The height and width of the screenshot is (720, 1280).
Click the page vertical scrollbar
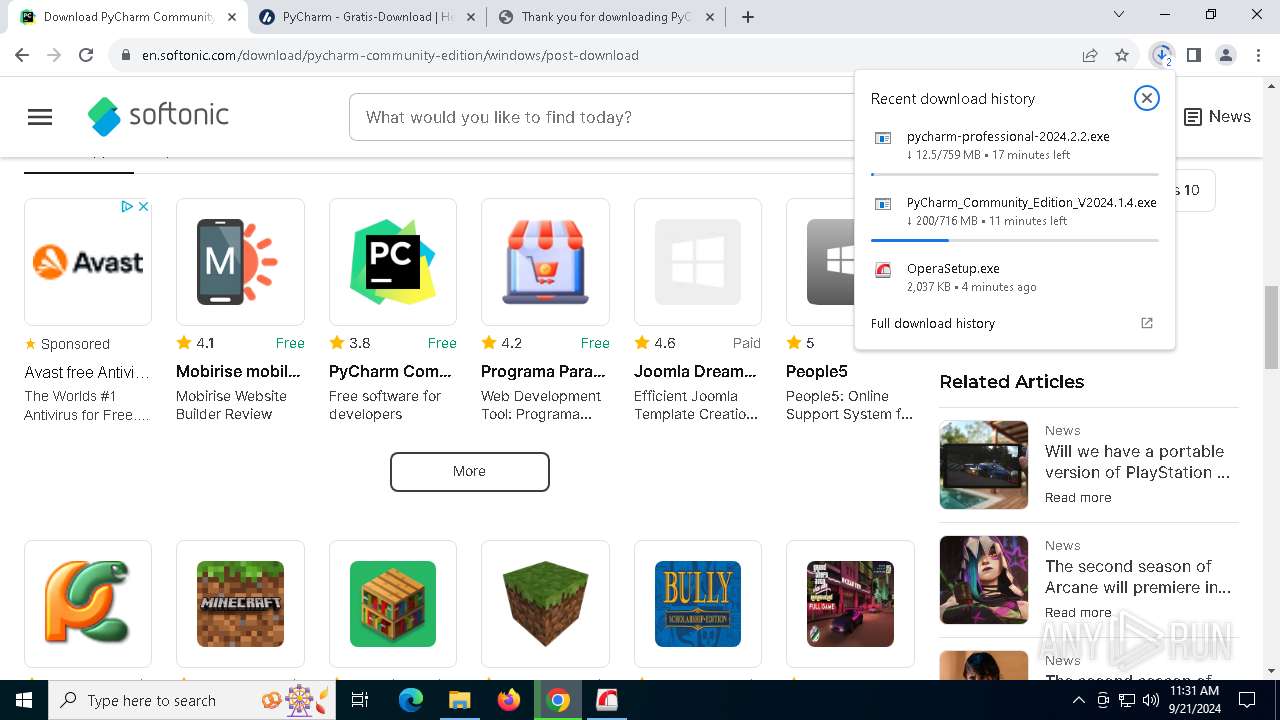tap(1271, 330)
